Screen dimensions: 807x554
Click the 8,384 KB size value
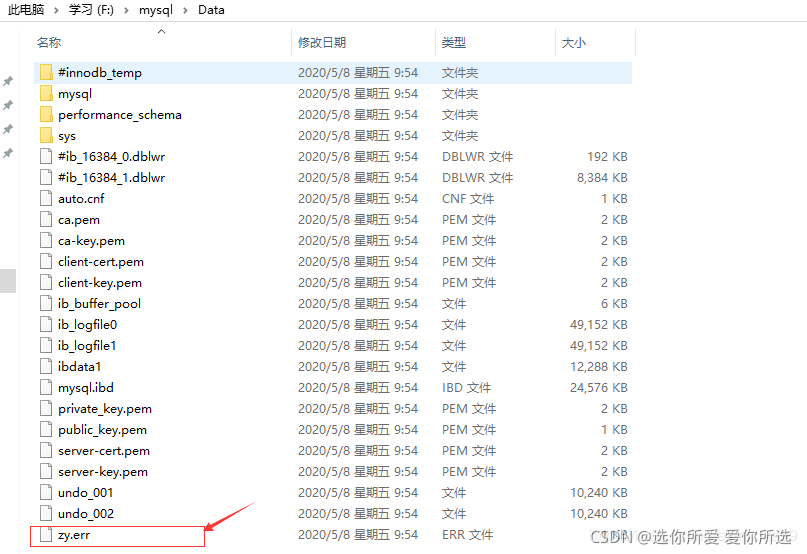click(x=602, y=178)
